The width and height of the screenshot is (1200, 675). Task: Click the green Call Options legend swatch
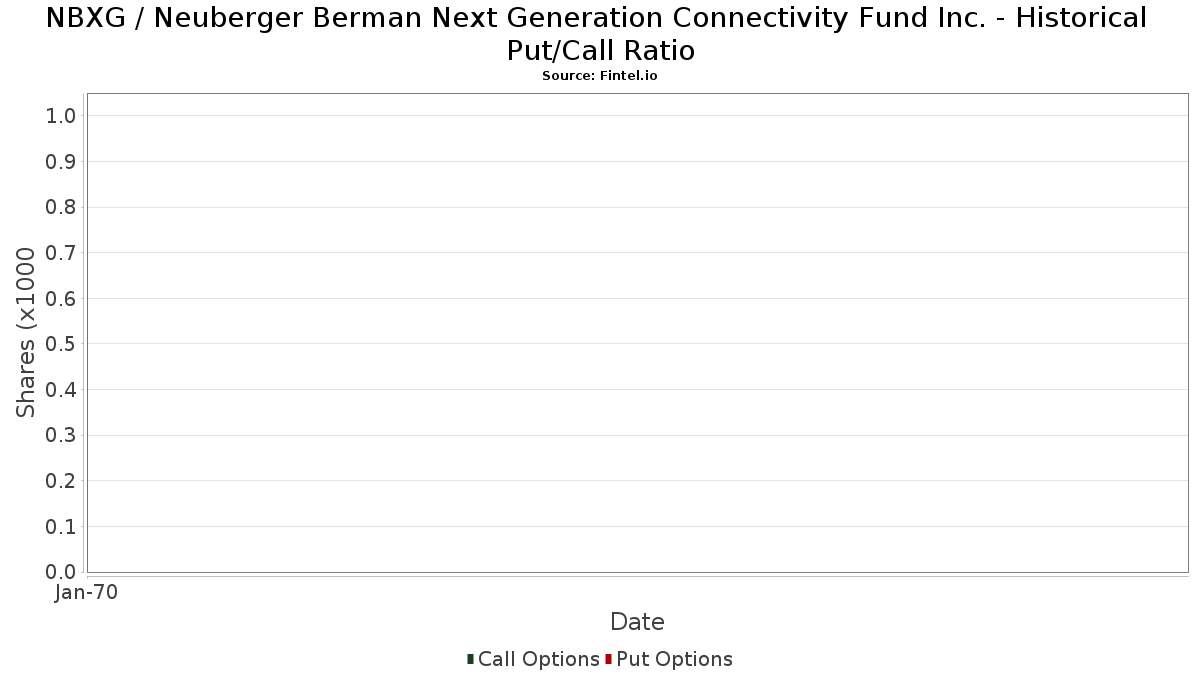click(x=470, y=659)
